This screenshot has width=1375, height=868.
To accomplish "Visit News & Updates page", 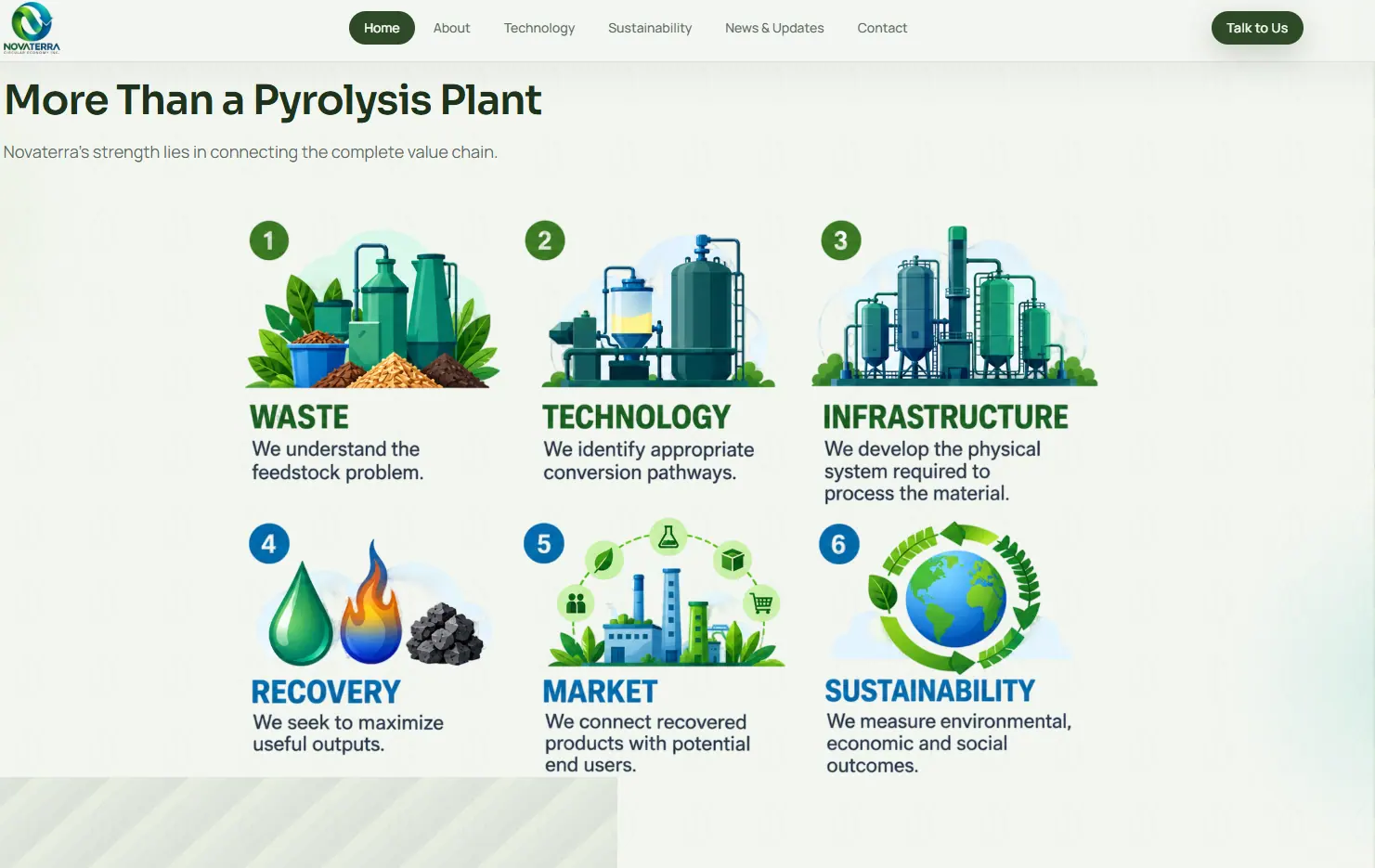I will click(774, 28).
